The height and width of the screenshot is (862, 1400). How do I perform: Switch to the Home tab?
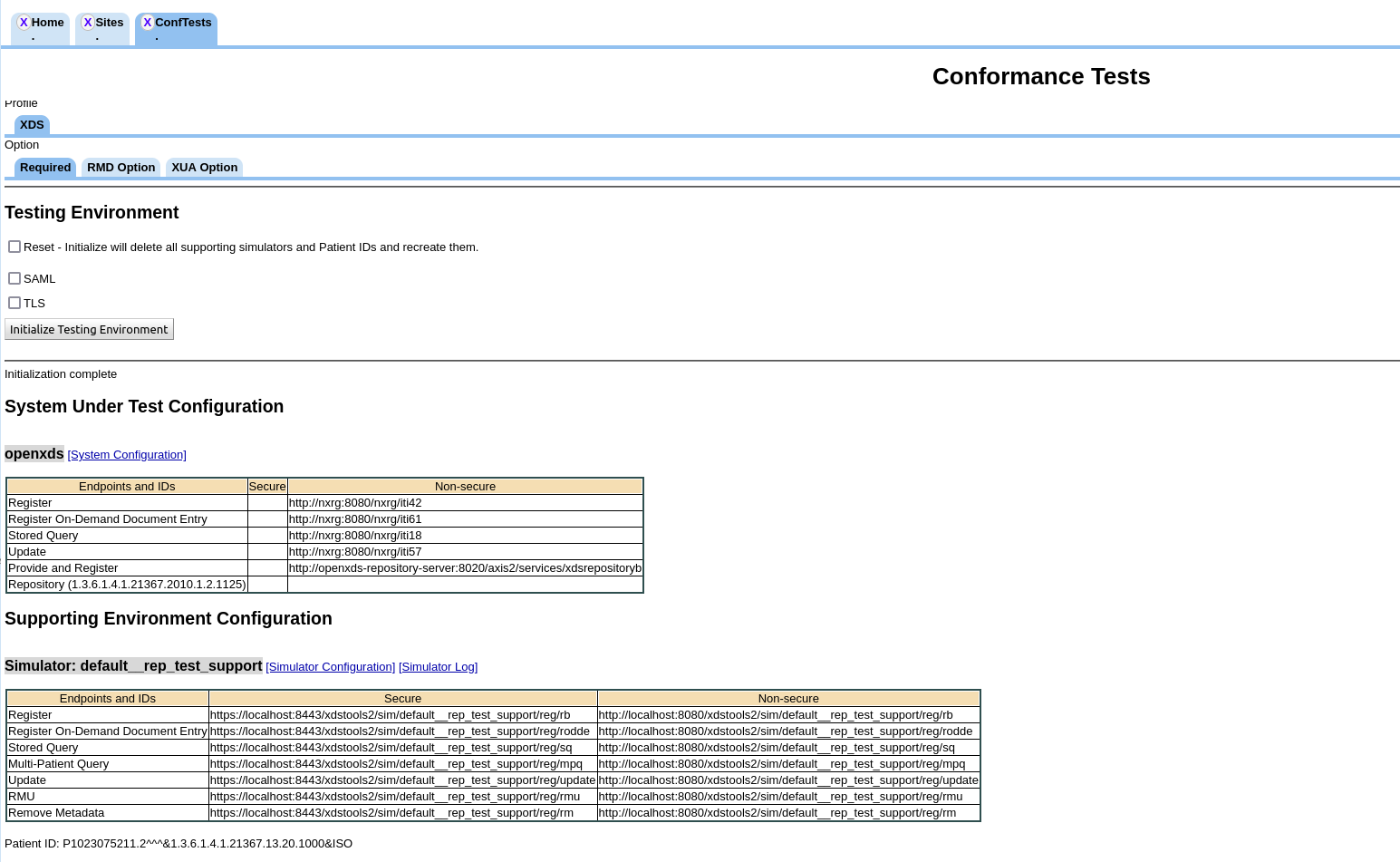pyautogui.click(x=48, y=23)
